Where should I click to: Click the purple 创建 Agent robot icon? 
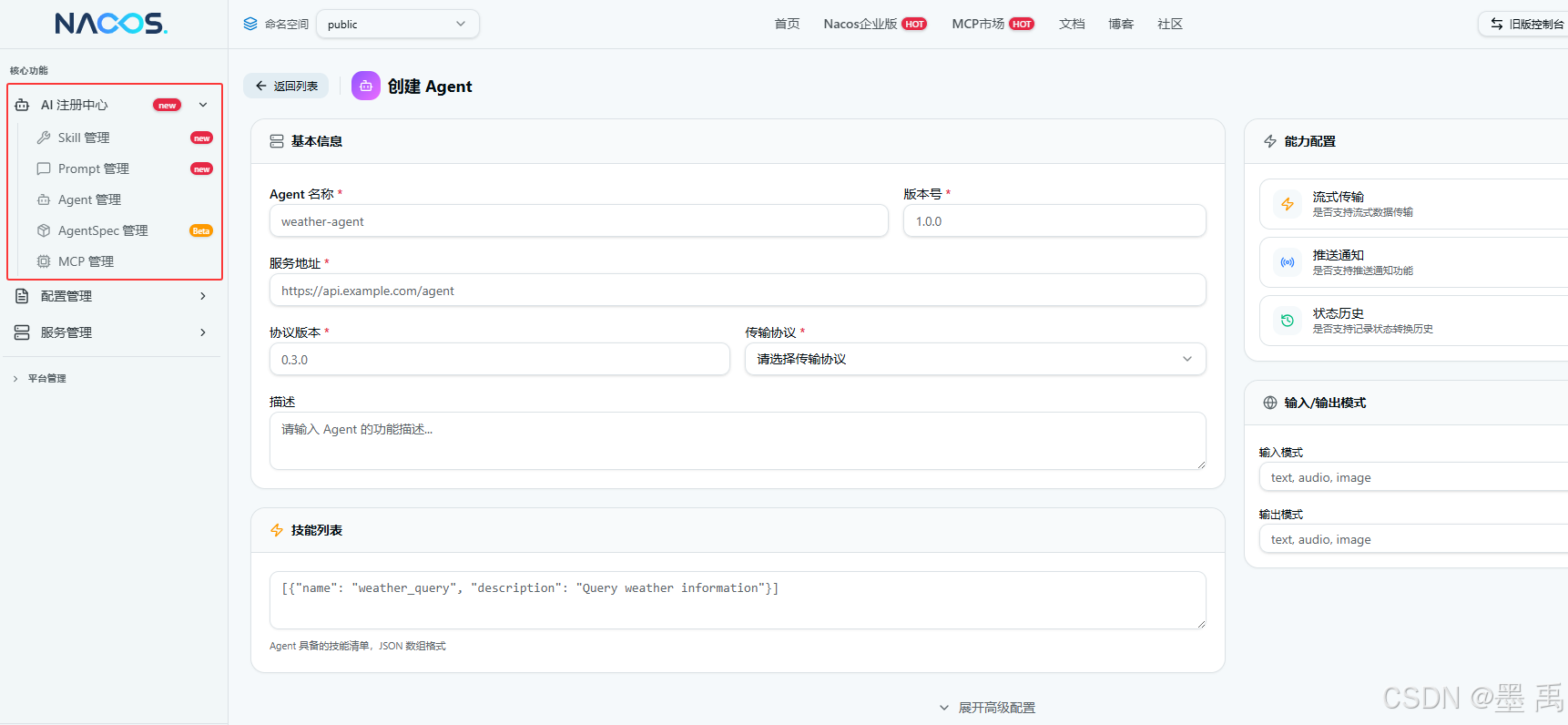[366, 86]
